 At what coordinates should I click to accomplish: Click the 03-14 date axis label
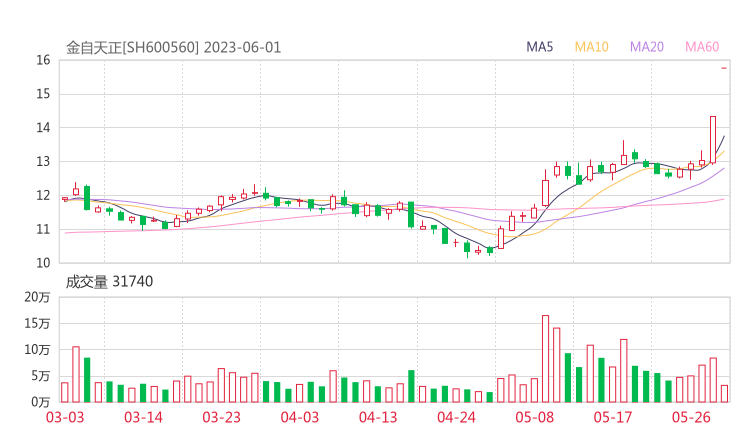click(143, 417)
